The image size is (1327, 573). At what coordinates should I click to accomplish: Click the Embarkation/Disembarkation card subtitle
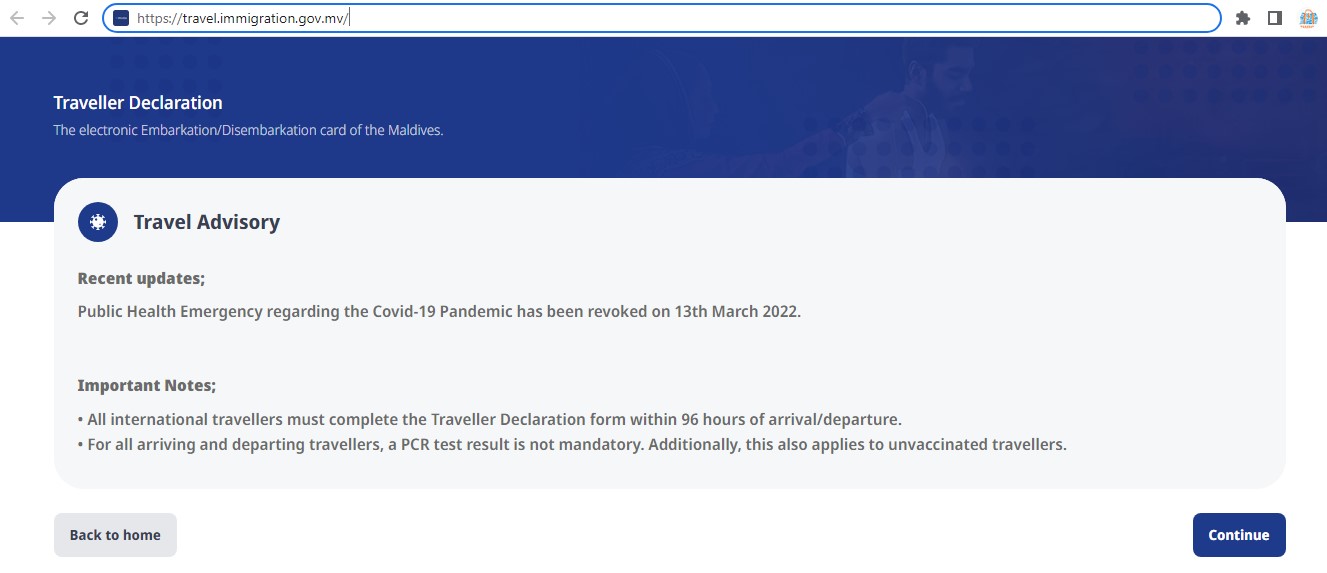pyautogui.click(x=248, y=130)
